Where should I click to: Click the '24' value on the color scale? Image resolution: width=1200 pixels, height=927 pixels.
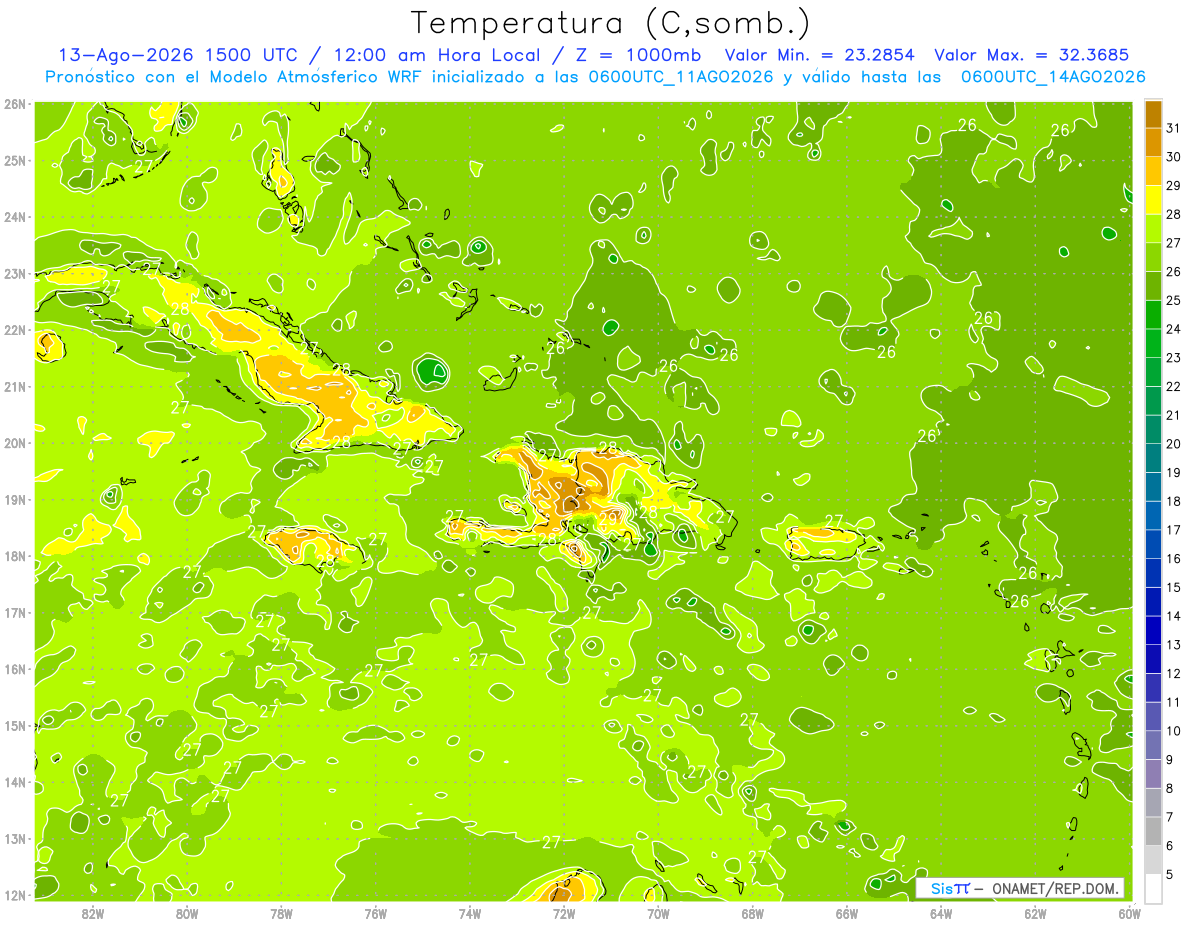(1173, 329)
